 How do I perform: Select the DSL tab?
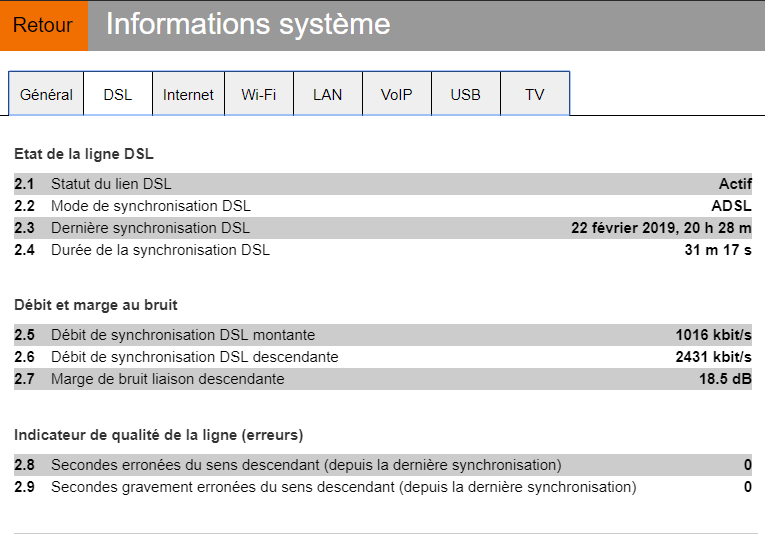click(x=118, y=95)
